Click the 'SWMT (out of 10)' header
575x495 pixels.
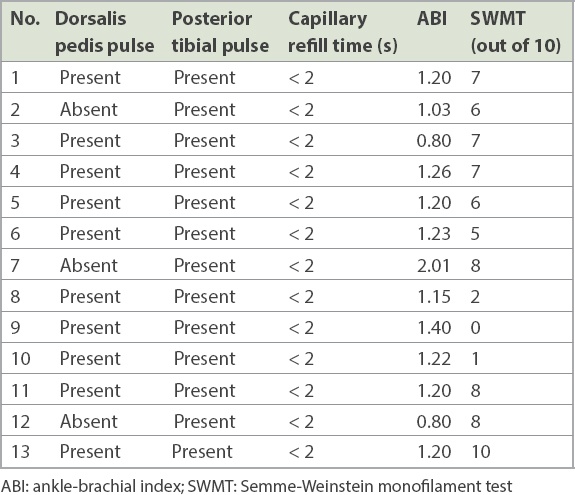(516, 32)
